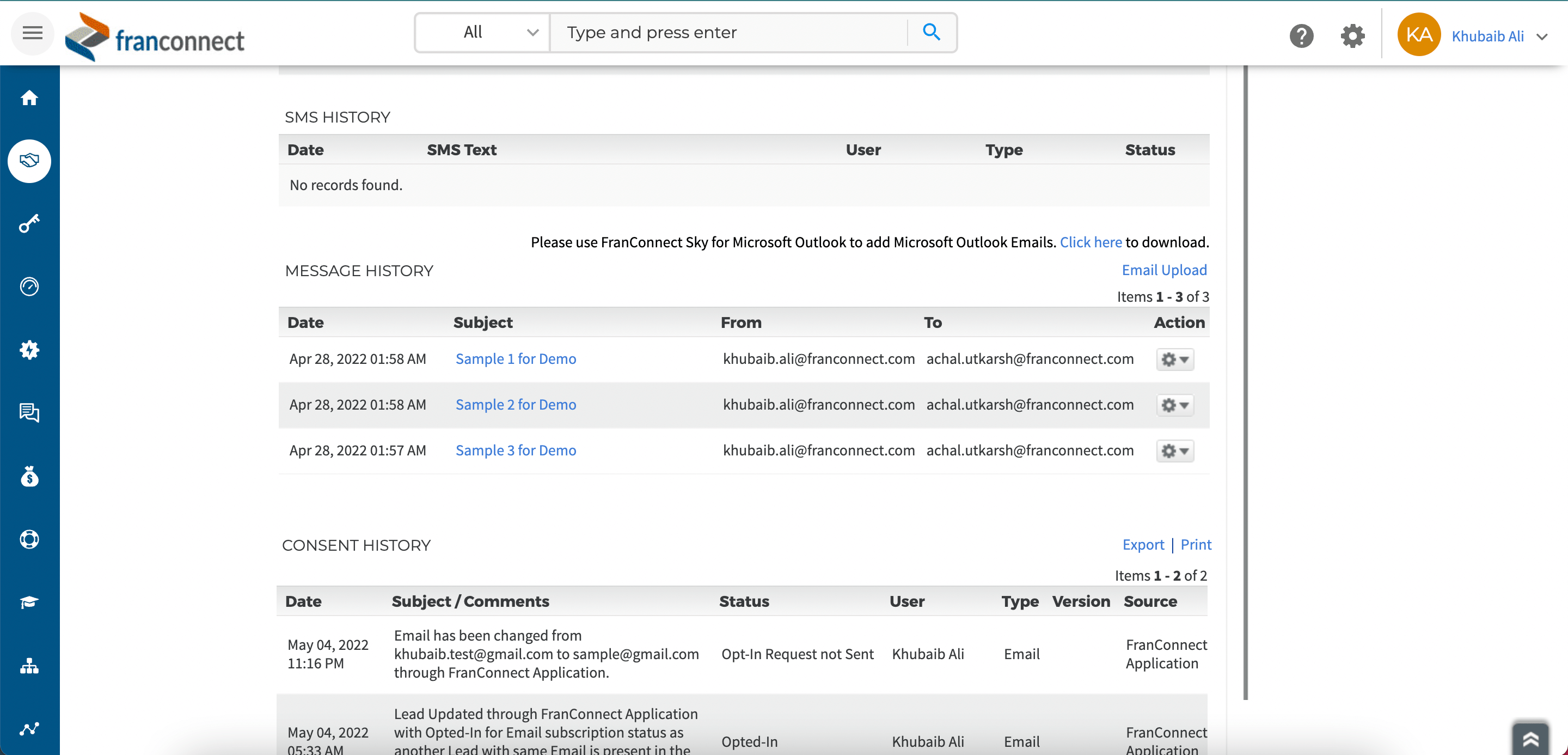Open the Email Upload link

[1164, 270]
